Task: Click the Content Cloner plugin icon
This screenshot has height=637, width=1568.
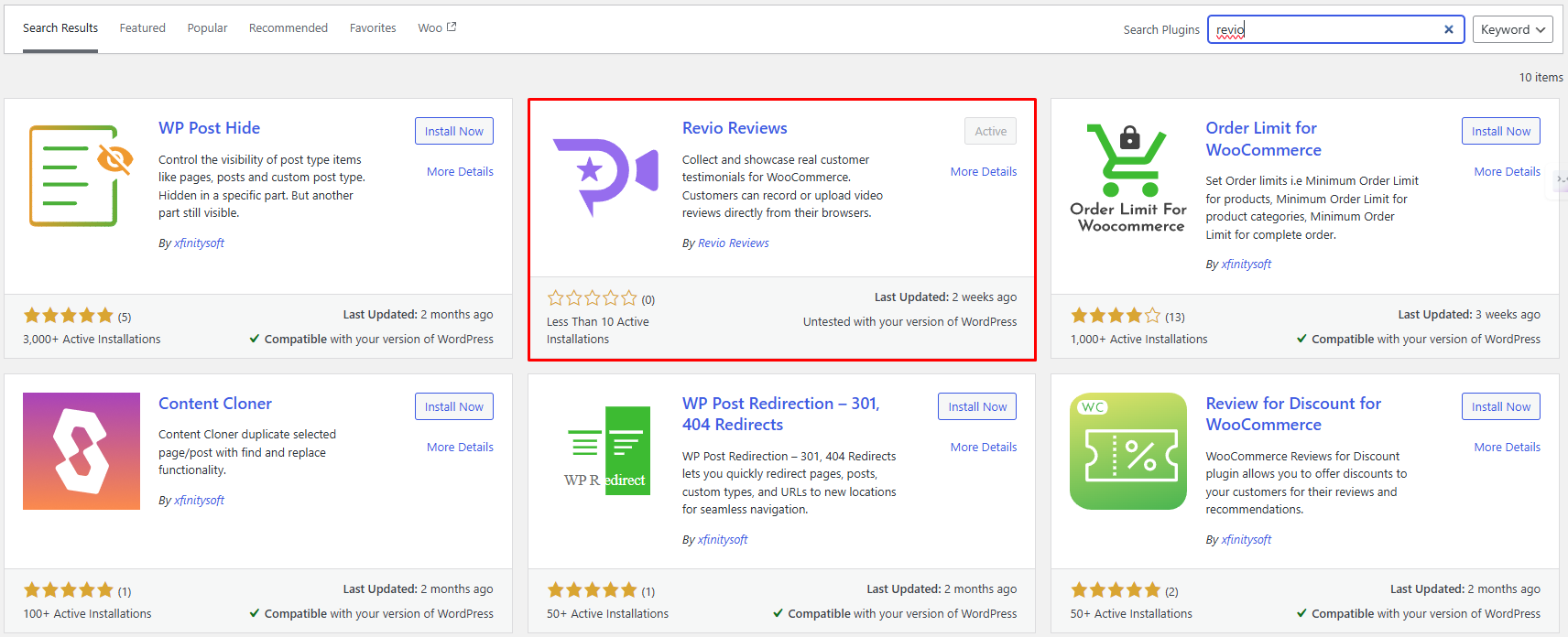Action: point(82,451)
